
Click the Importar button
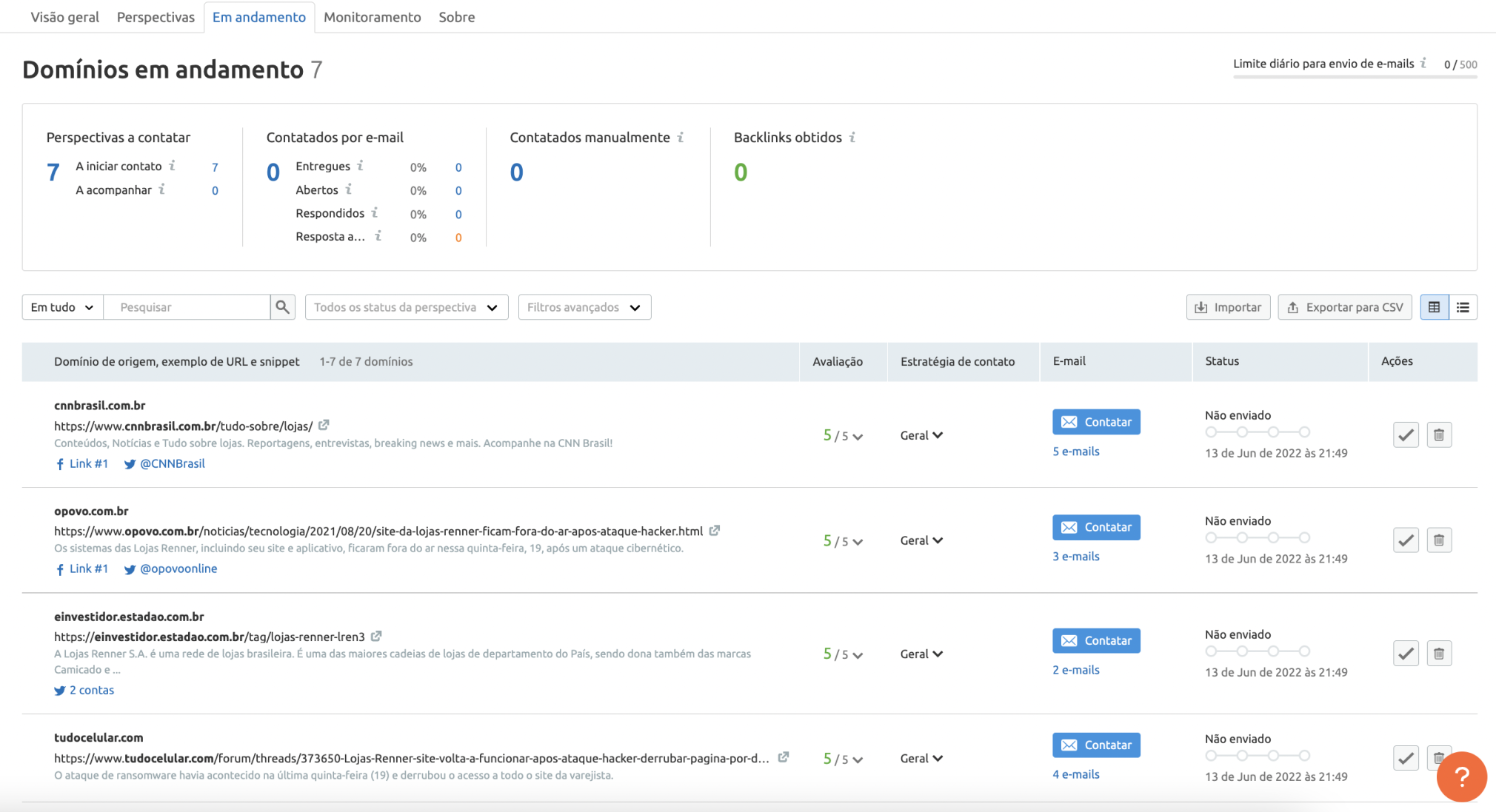point(1228,307)
